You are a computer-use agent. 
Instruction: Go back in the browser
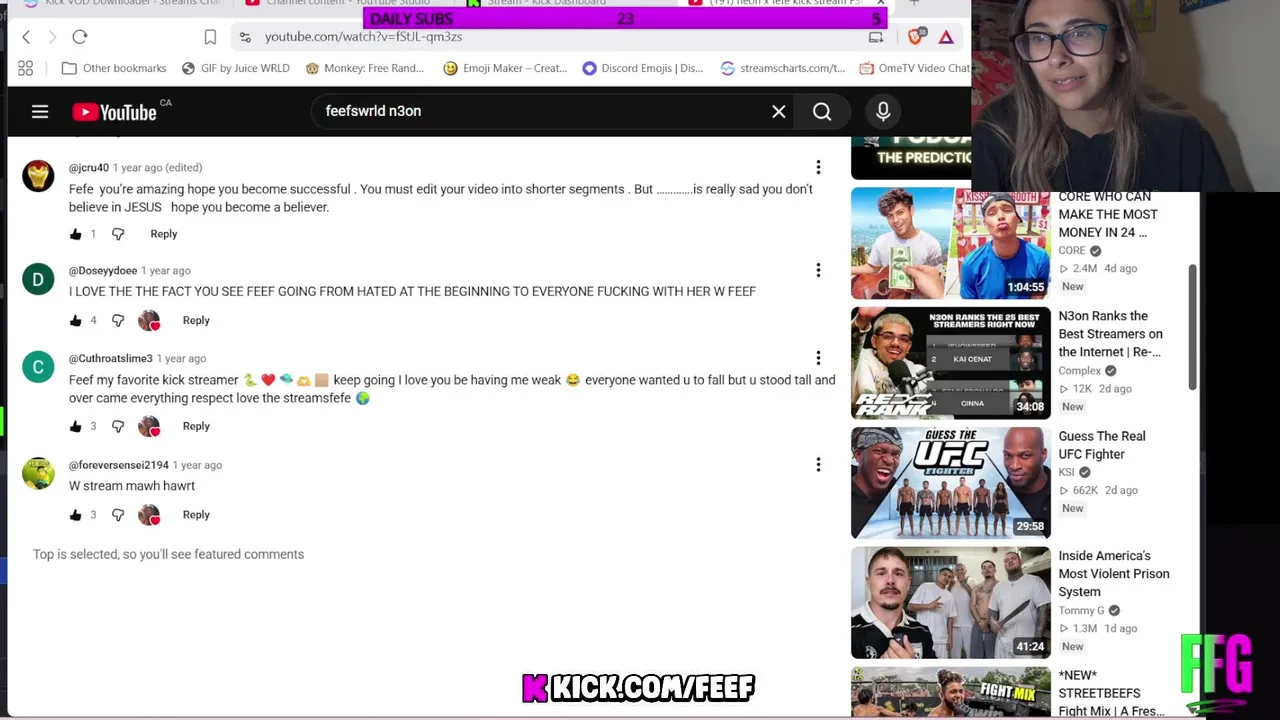click(26, 37)
